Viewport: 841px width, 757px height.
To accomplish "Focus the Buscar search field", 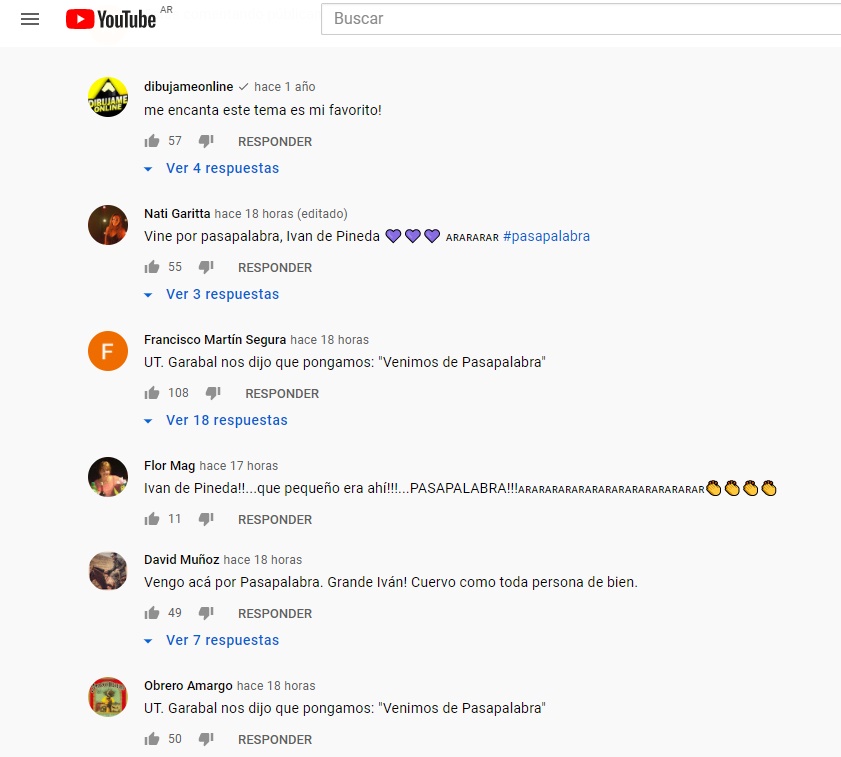I will coord(581,19).
